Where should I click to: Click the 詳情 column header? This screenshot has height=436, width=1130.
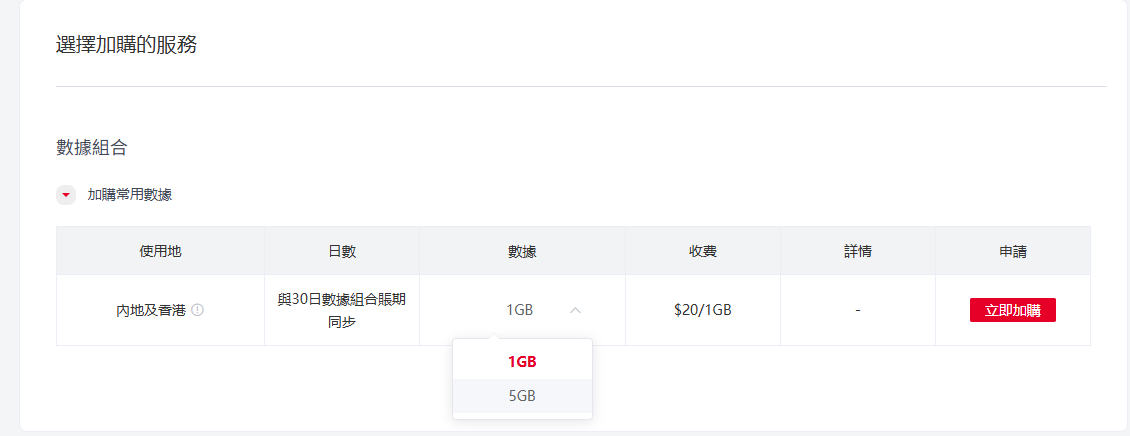[857, 251]
